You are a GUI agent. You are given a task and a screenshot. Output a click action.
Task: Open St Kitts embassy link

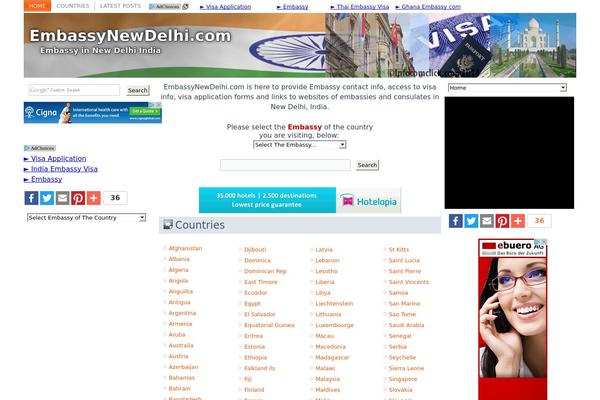coord(399,250)
